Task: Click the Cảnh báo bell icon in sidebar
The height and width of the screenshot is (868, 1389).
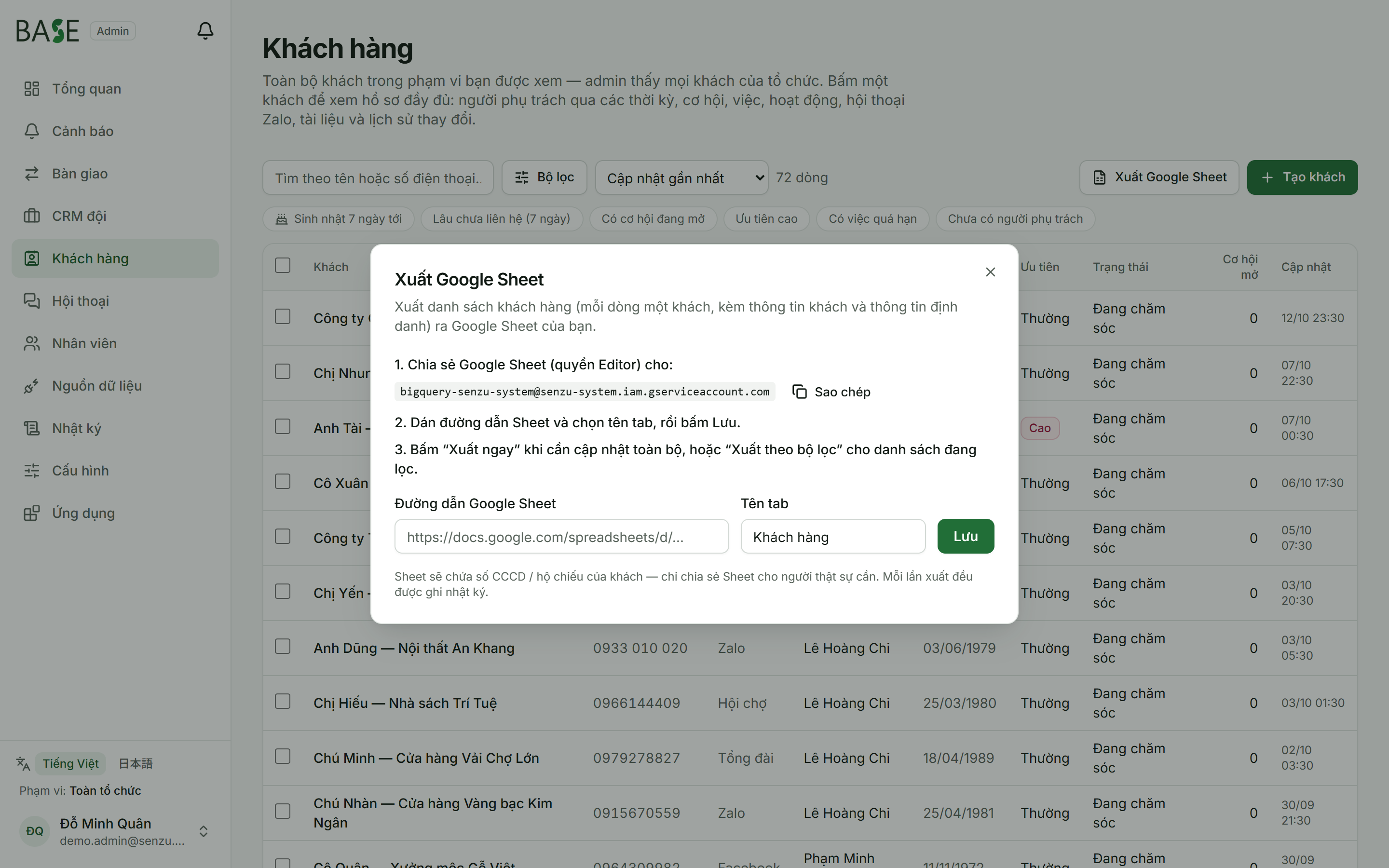Action: pyautogui.click(x=31, y=131)
